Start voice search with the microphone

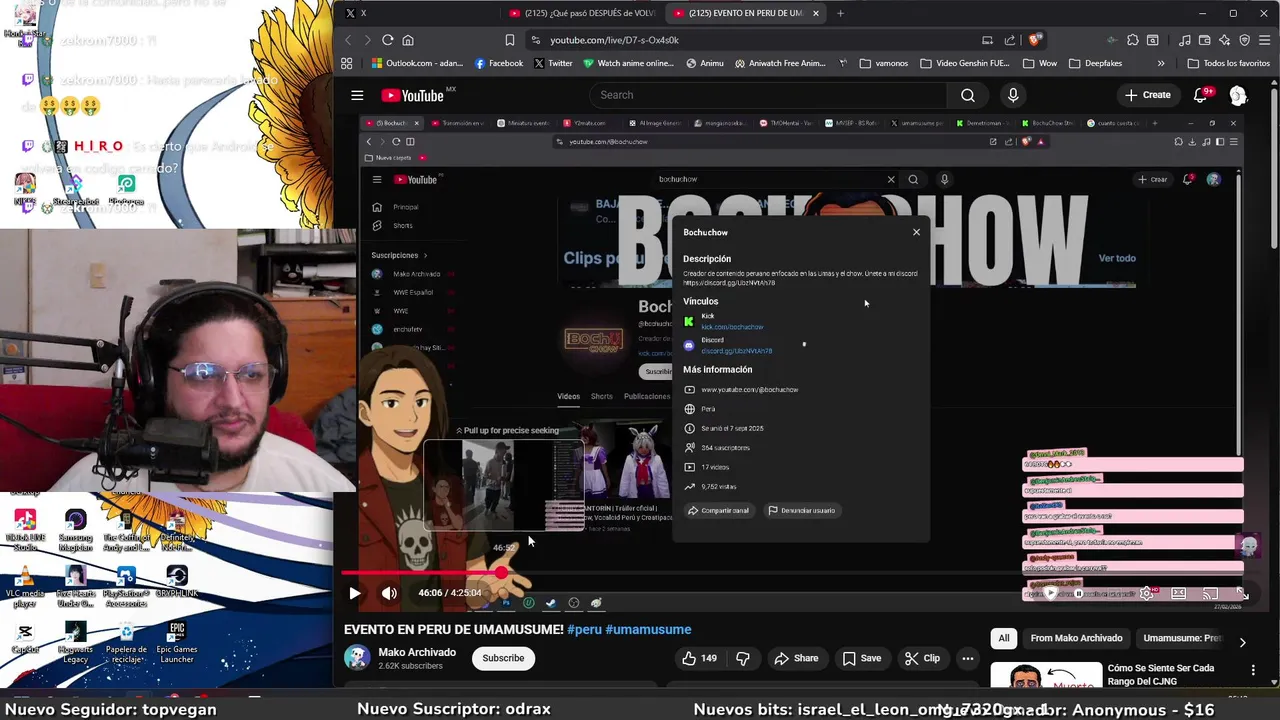[1013, 95]
